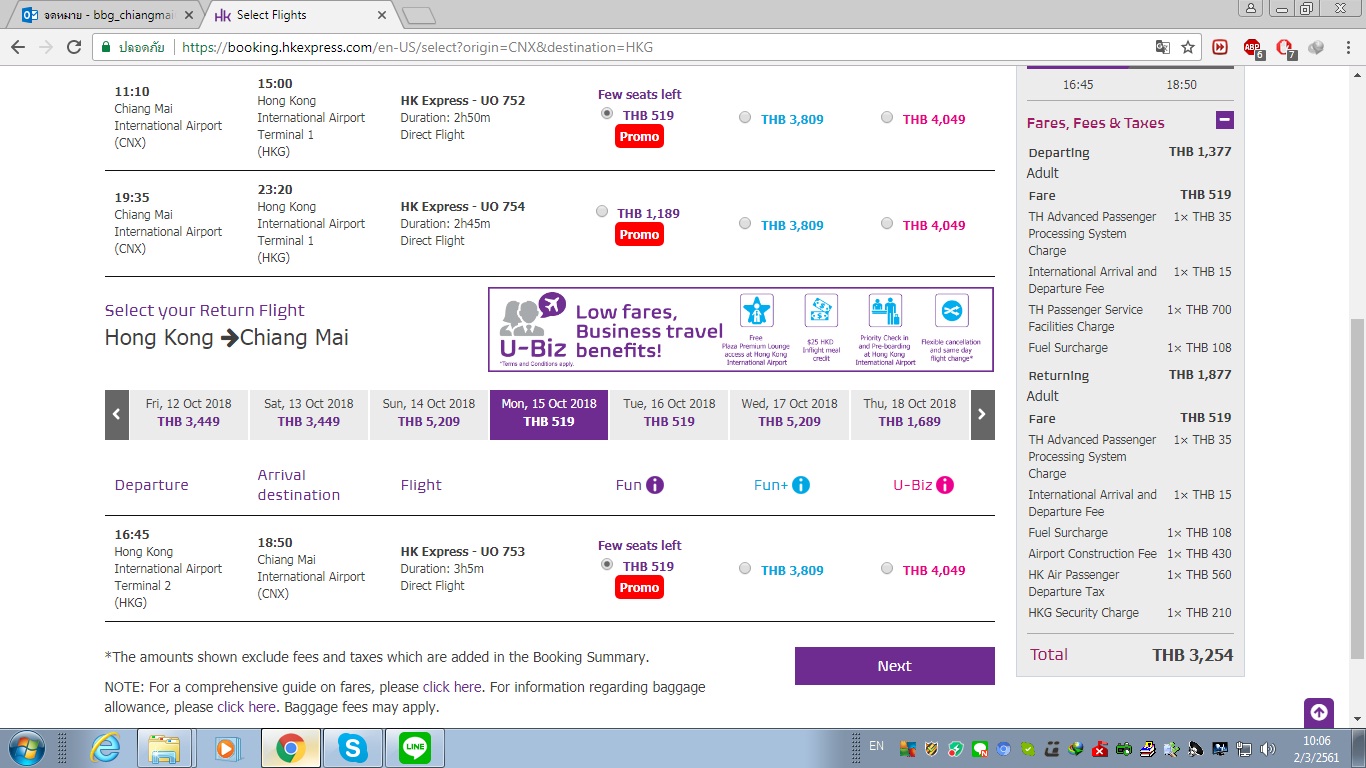
Task: Open the network tray icon
Action: pyautogui.click(x=1245, y=749)
